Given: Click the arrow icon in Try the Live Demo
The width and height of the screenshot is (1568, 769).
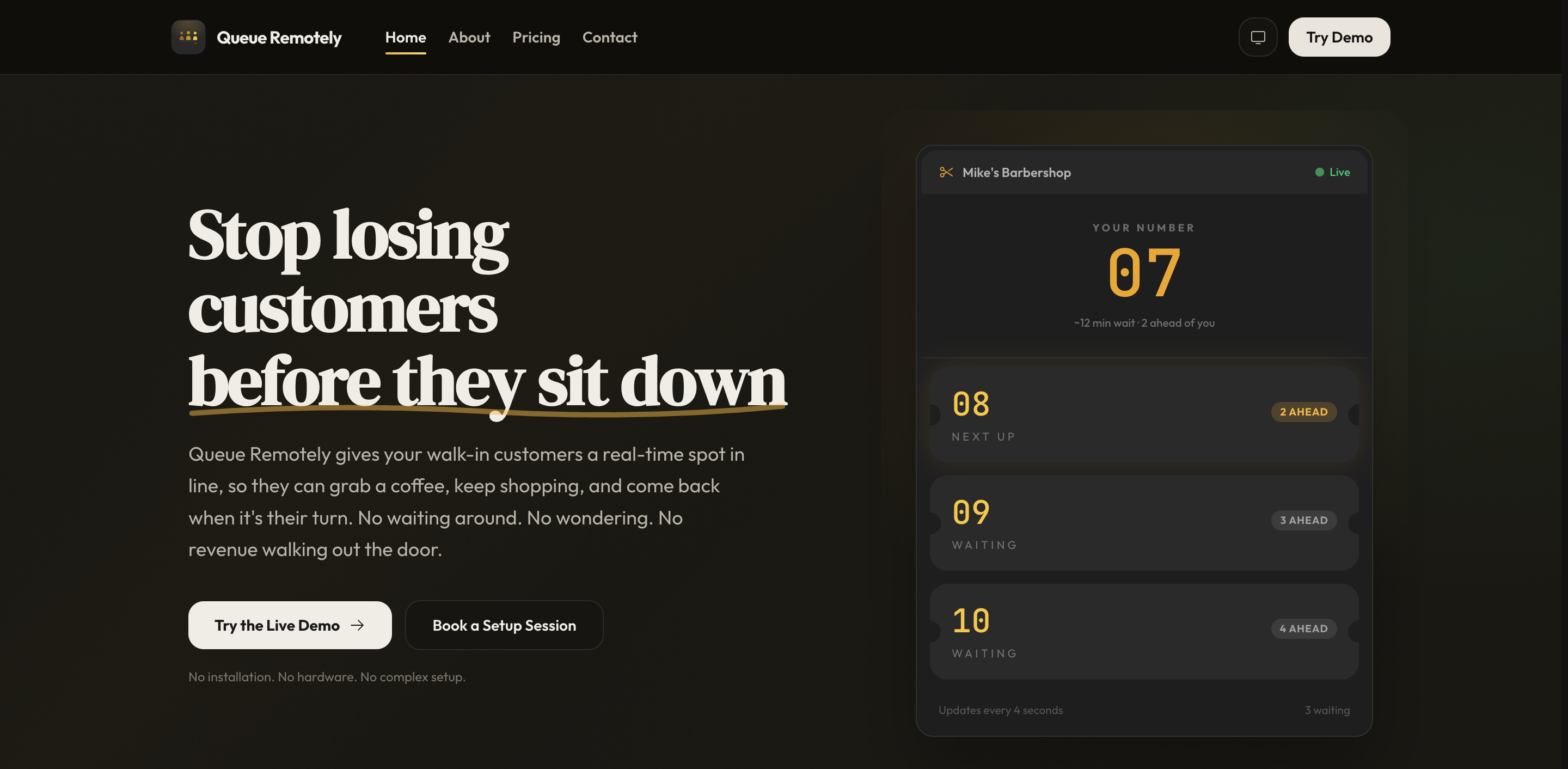Looking at the screenshot, I should tap(357, 625).
